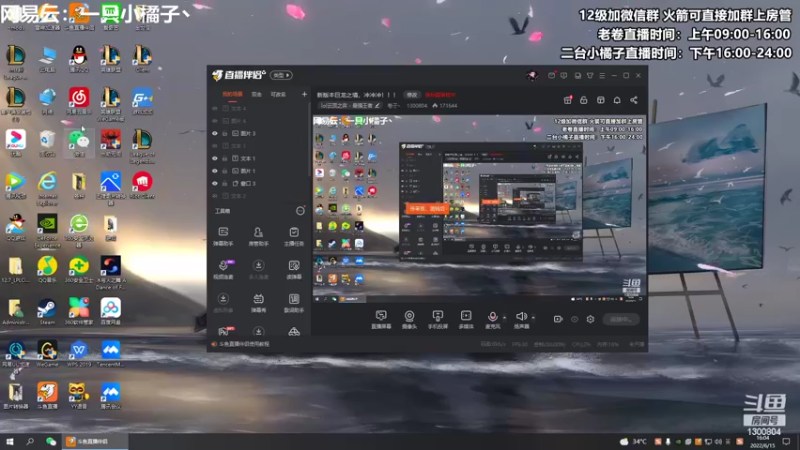Image resolution: width=800 pixels, height=450 pixels.
Task: Toggle visibility eye of 图片 1 layer
Action: click(215, 171)
